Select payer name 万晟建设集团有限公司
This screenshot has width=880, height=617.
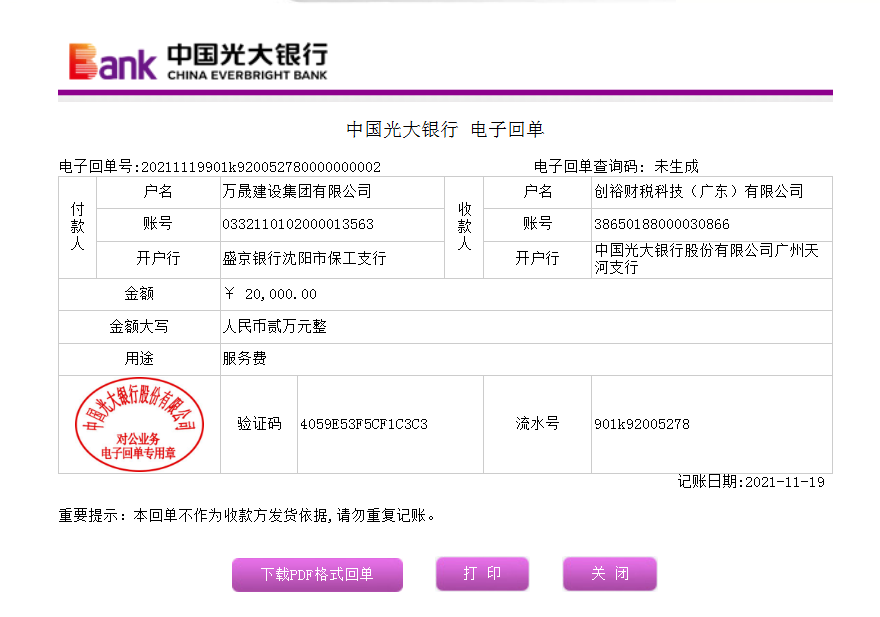click(x=297, y=192)
